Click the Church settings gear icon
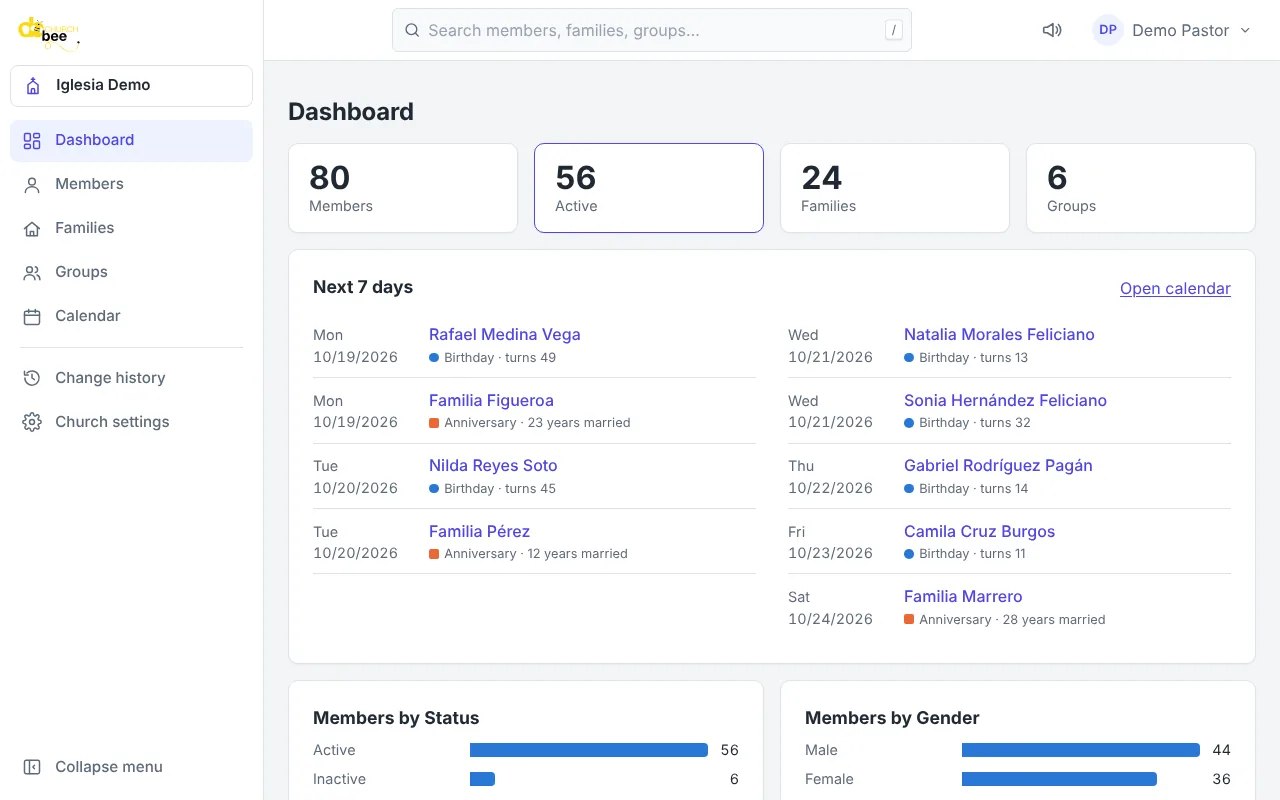 click(32, 422)
